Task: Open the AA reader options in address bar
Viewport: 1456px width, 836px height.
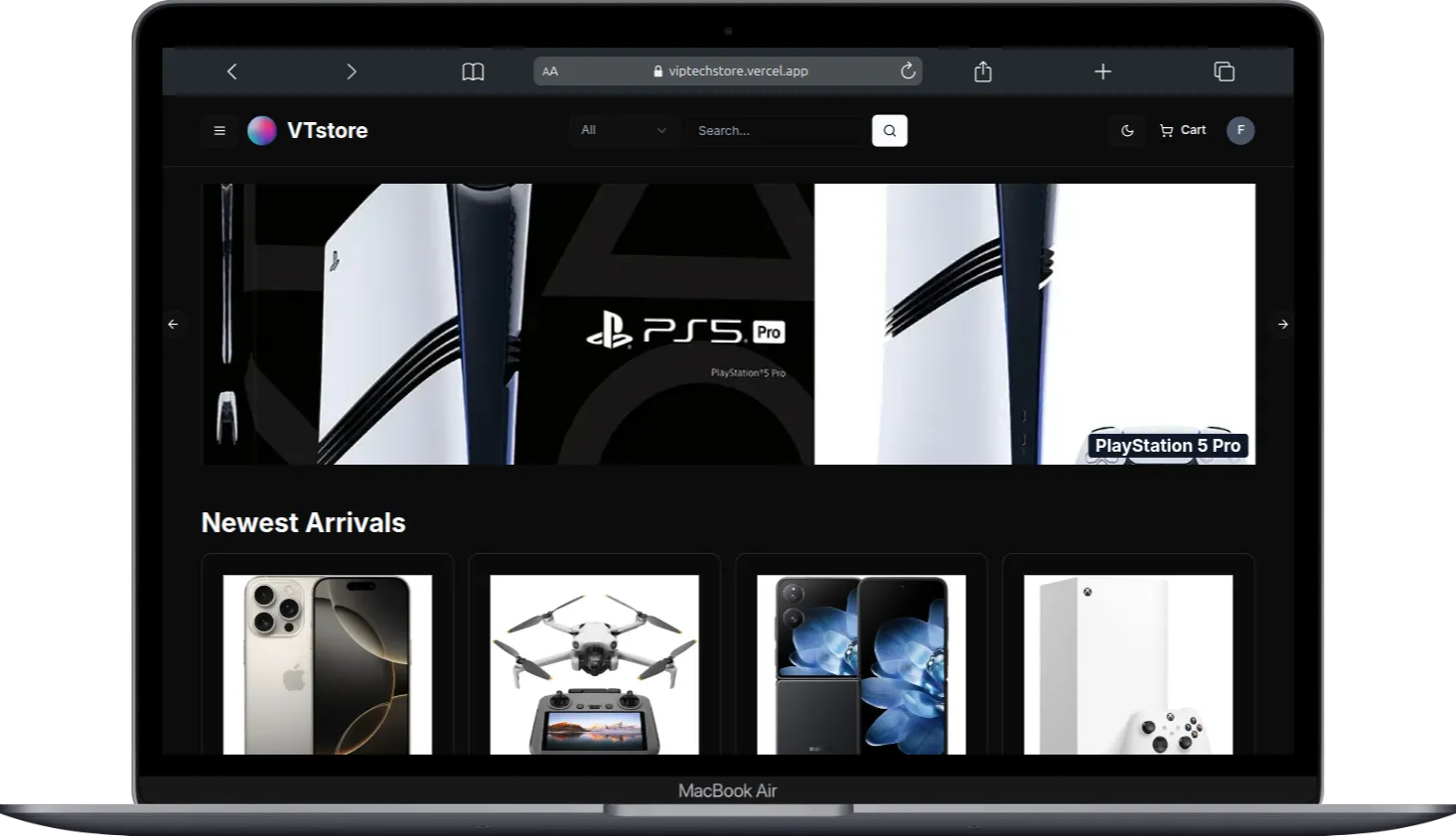Action: point(550,71)
